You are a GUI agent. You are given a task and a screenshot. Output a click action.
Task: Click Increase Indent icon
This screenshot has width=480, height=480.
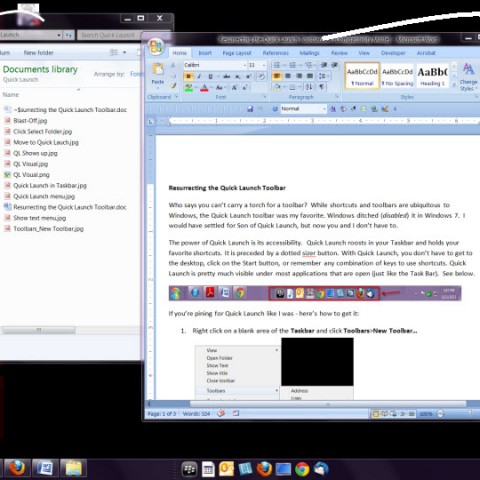(334, 65)
